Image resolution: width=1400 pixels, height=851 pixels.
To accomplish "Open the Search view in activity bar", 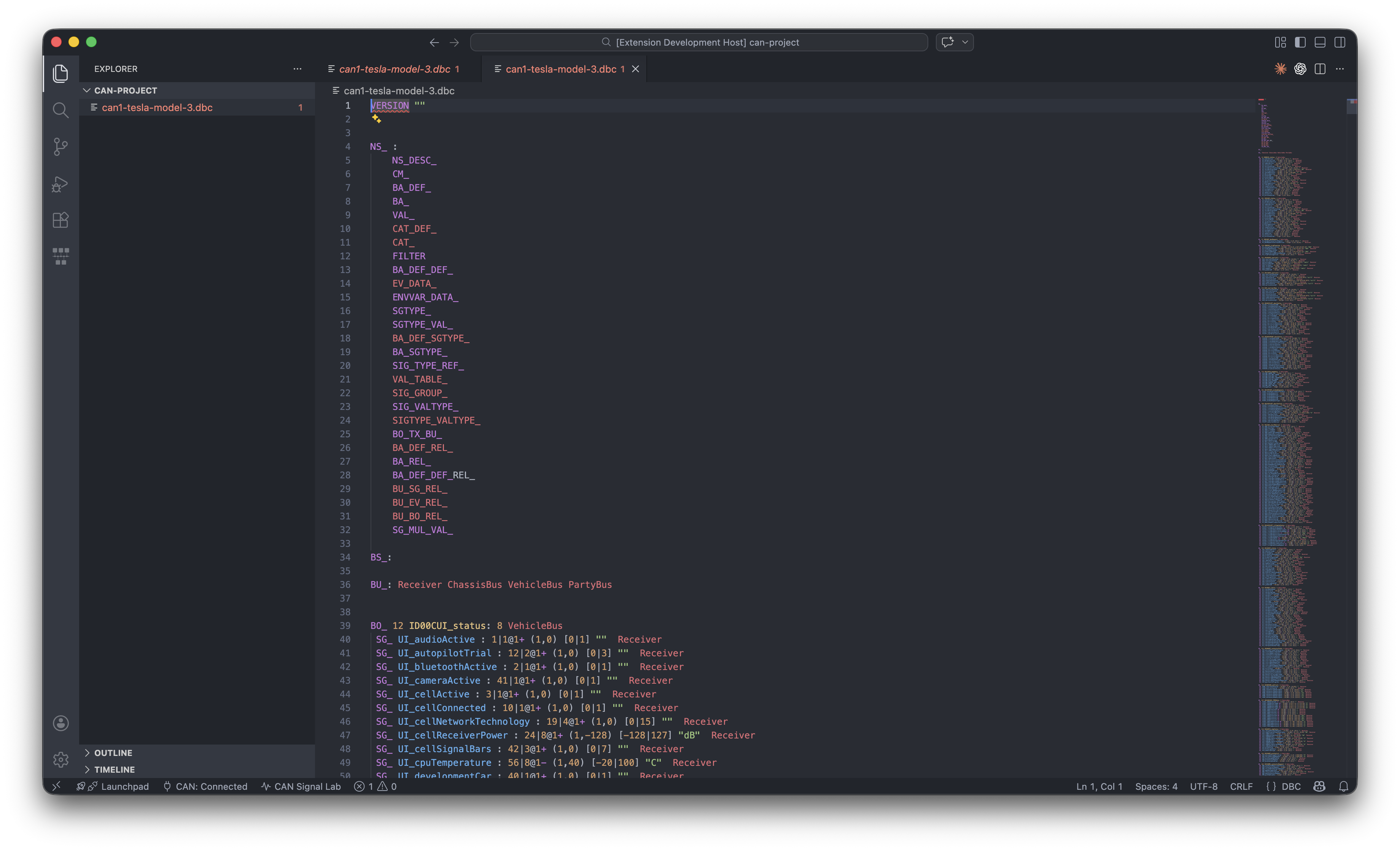I will [60, 110].
